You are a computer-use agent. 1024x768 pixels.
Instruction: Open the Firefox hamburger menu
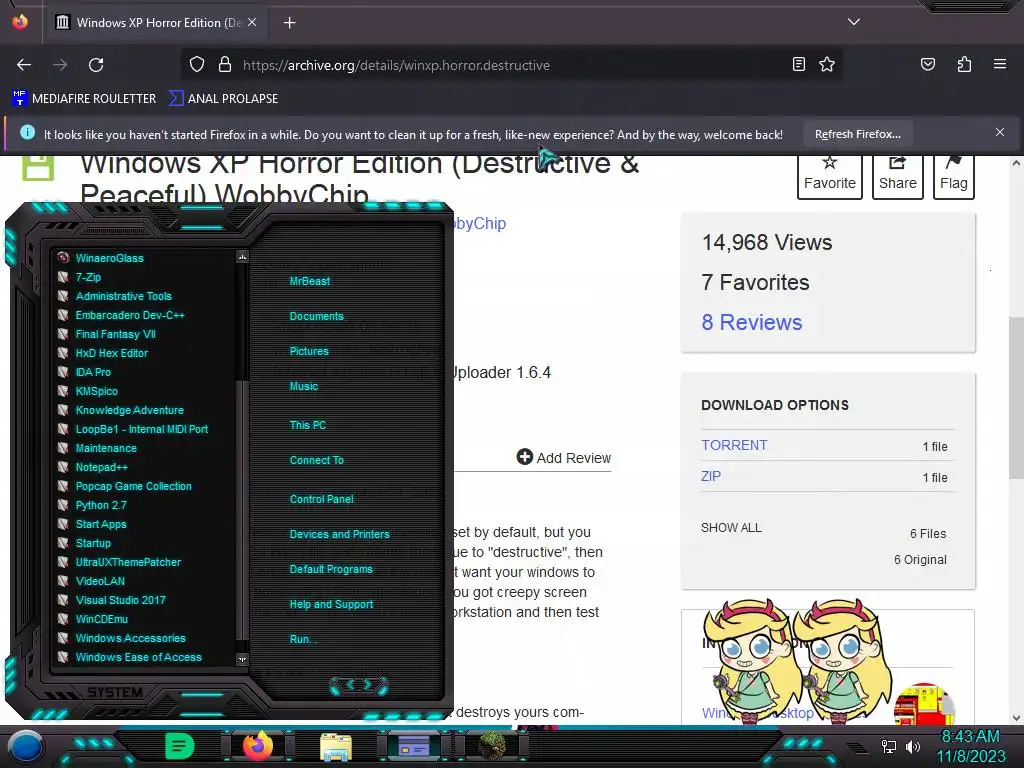click(999, 64)
